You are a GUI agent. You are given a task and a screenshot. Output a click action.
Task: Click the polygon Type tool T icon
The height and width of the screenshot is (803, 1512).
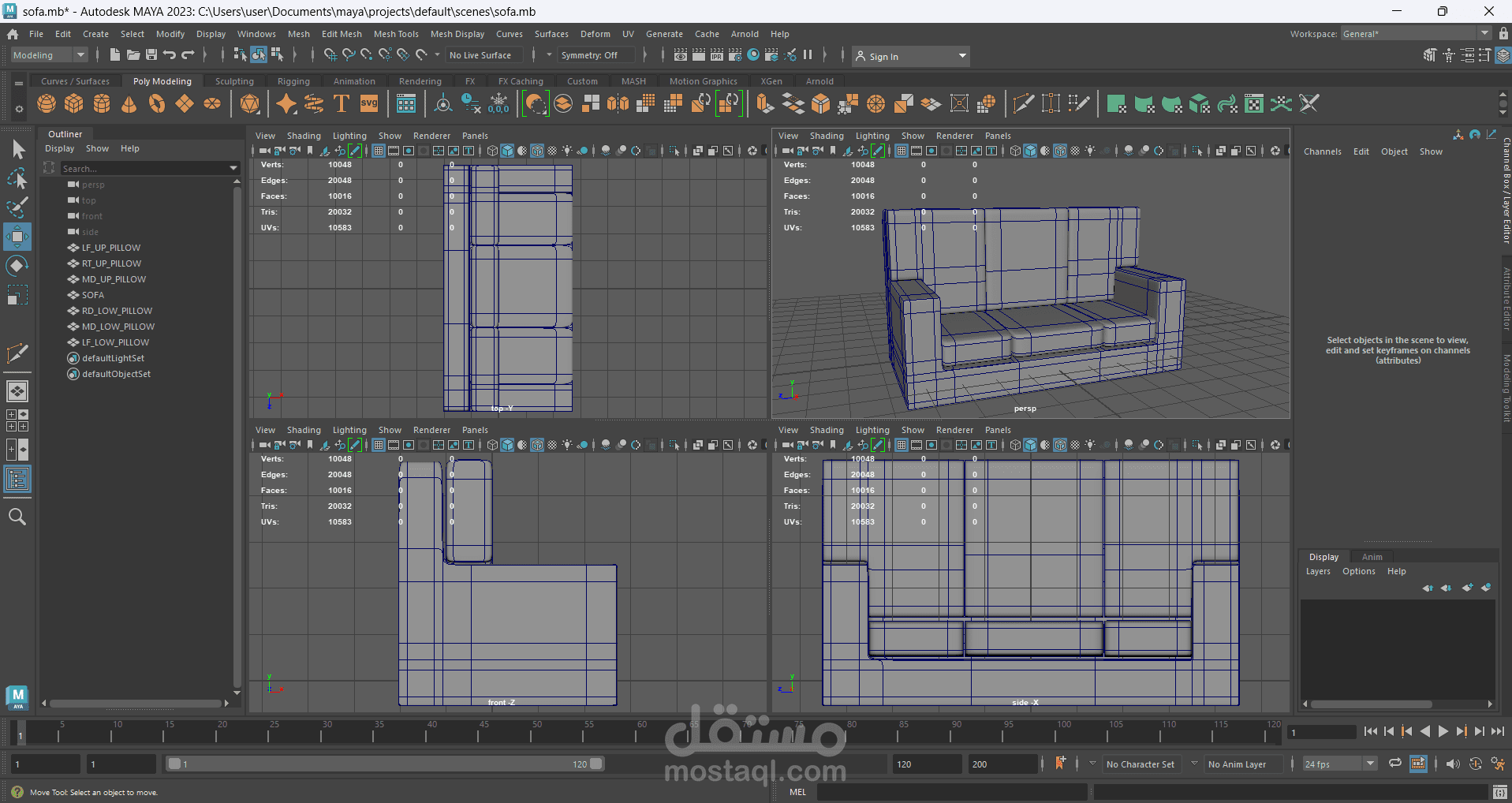tap(342, 103)
